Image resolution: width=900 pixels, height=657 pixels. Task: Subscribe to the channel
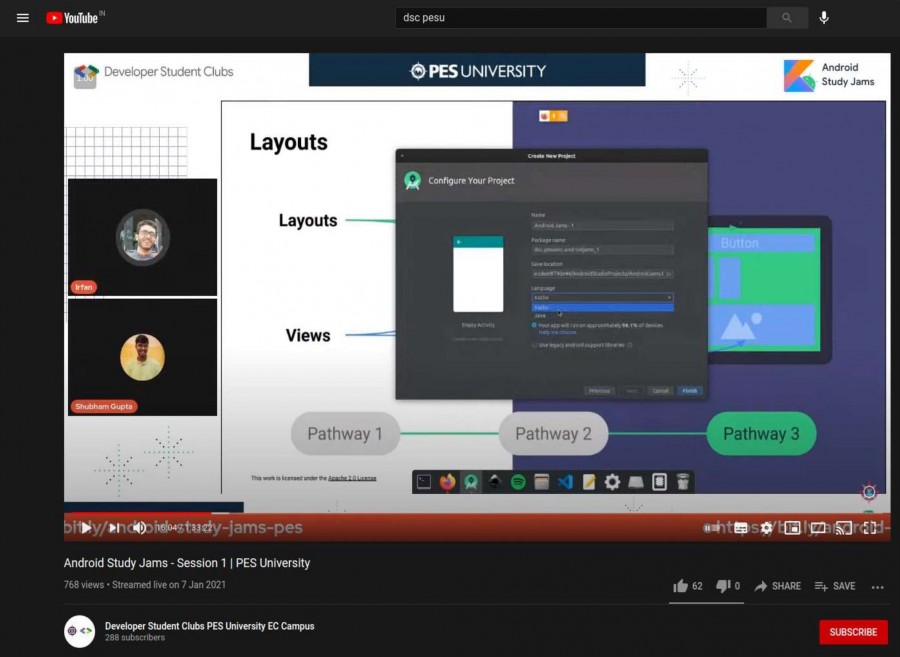click(x=853, y=632)
